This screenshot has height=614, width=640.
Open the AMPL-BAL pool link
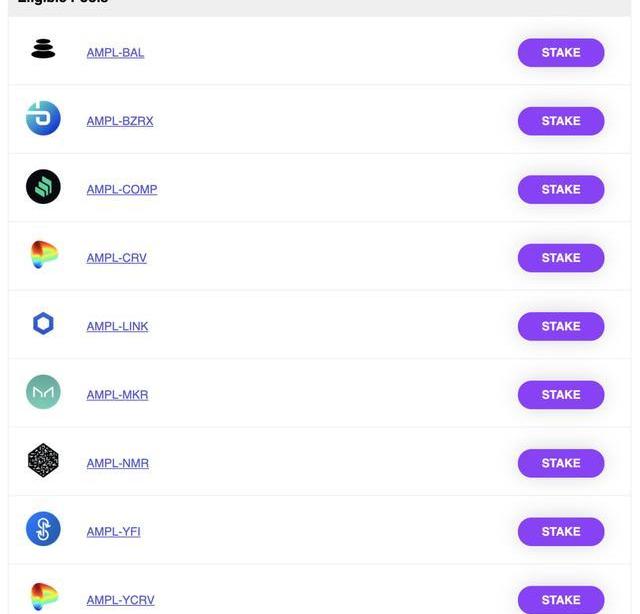pos(115,53)
